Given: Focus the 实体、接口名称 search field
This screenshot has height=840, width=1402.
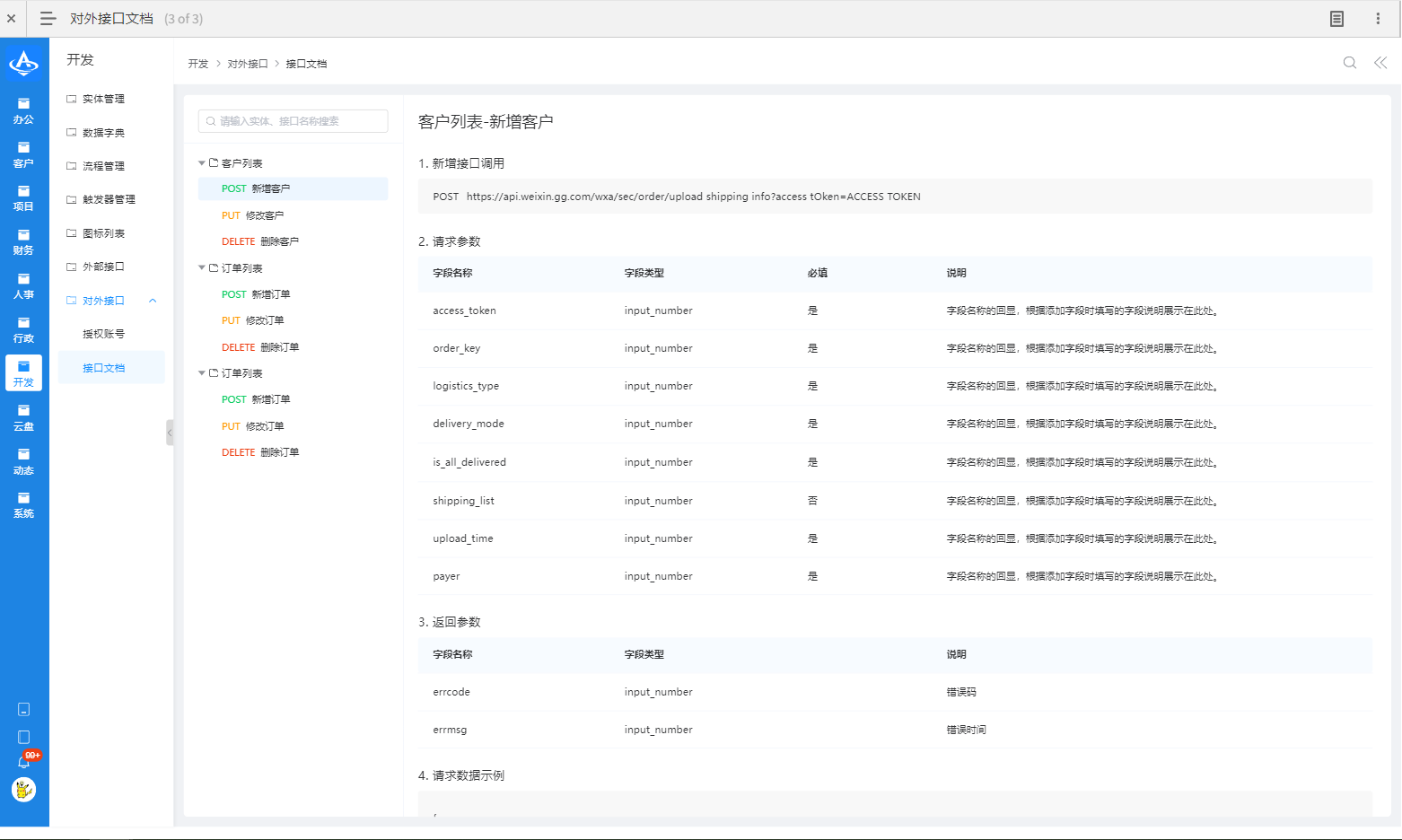Looking at the screenshot, I should click(294, 121).
